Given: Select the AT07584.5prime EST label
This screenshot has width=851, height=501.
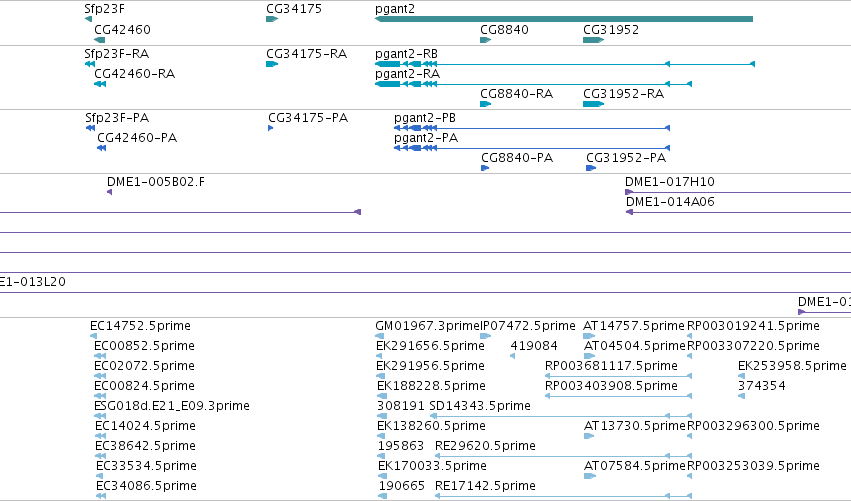Looking at the screenshot, I should [x=635, y=466].
